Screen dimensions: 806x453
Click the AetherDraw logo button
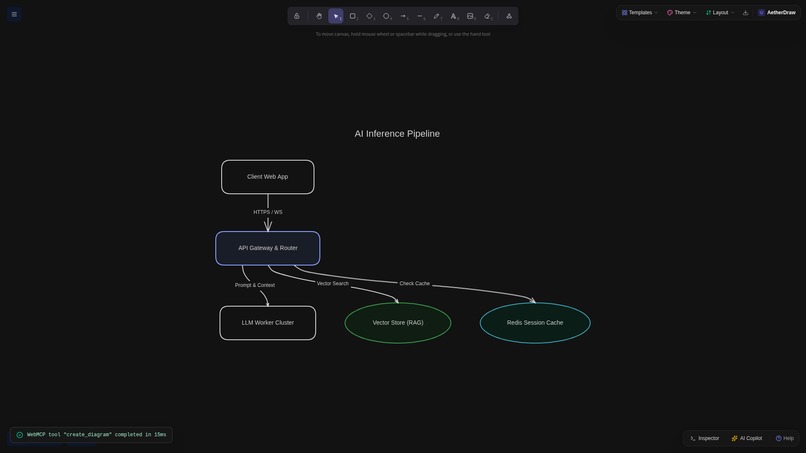(777, 12)
